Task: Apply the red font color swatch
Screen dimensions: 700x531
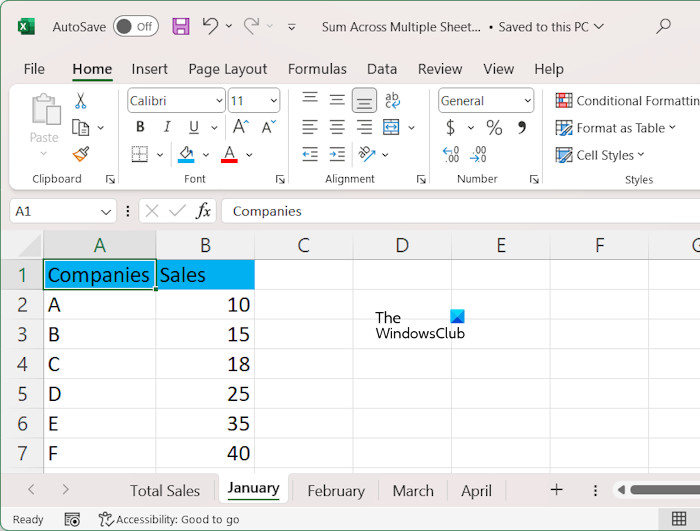Action: coord(230,154)
